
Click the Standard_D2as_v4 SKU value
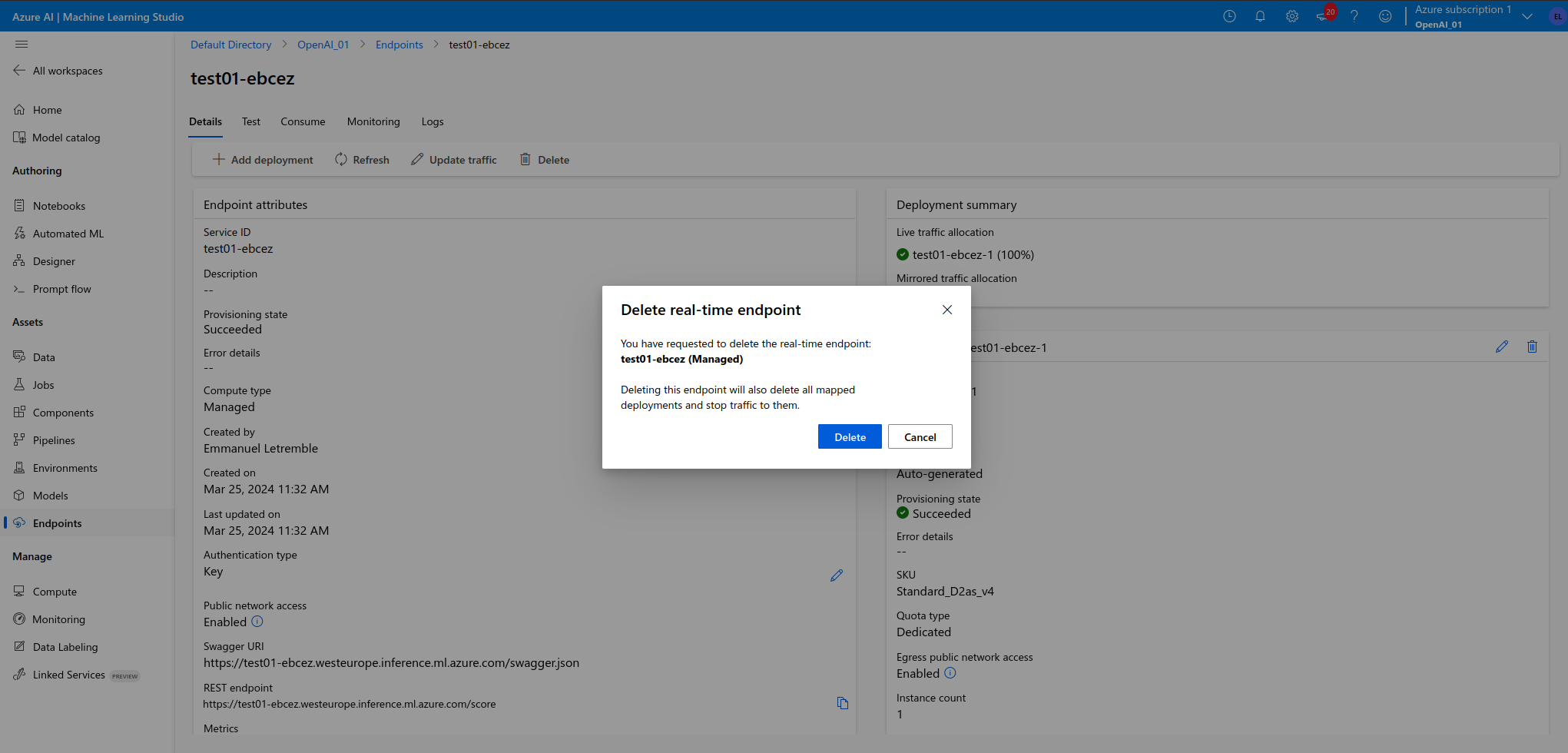[x=945, y=591]
